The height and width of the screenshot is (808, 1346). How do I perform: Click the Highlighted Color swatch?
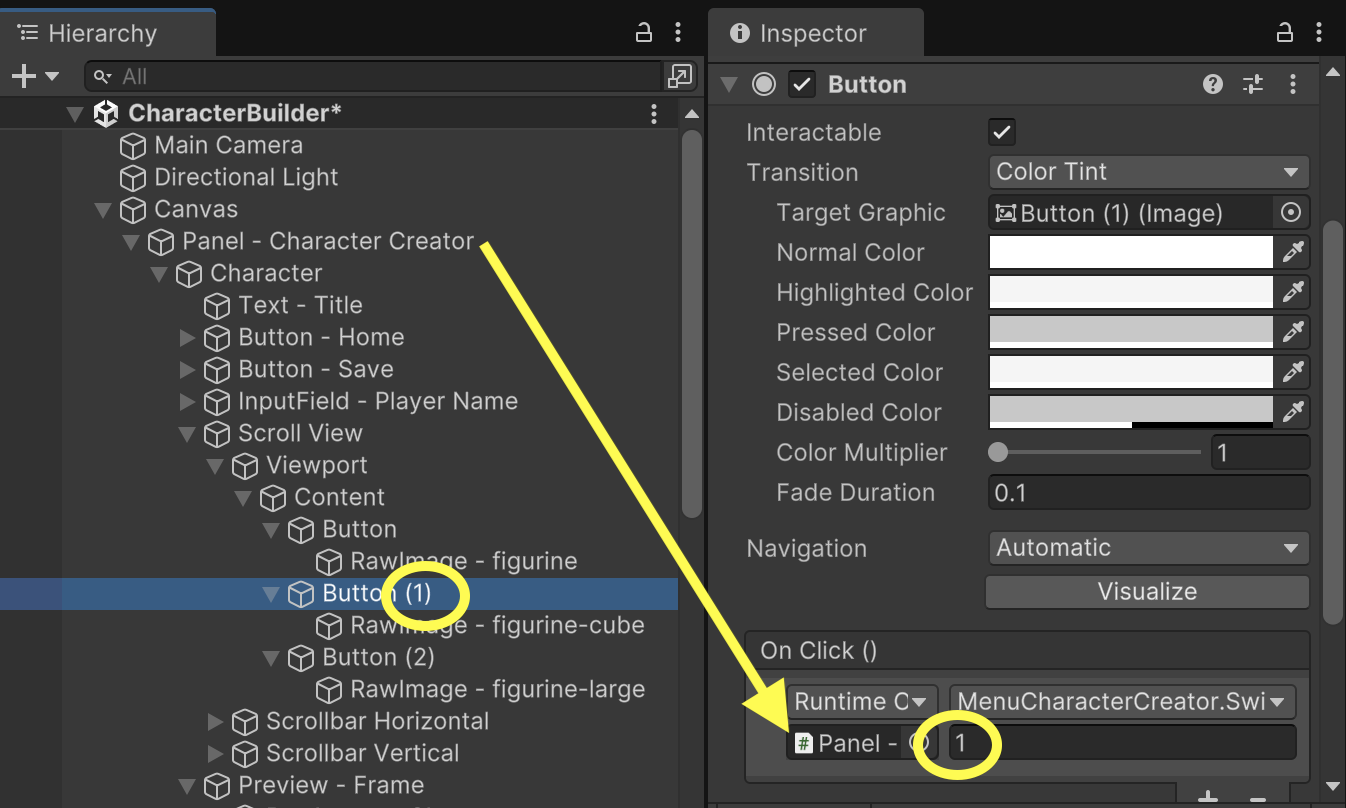(1130, 292)
